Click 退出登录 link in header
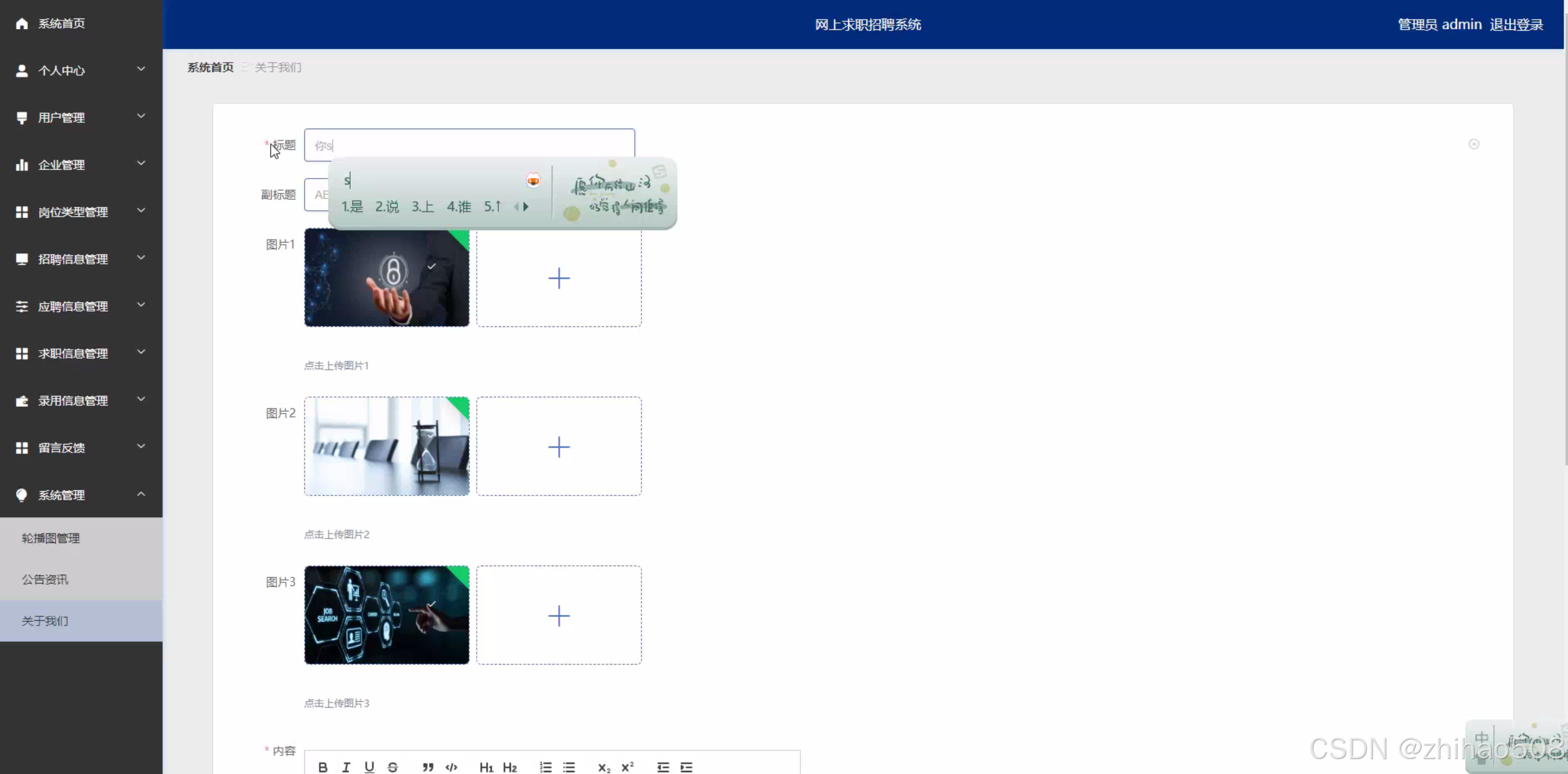This screenshot has height=774, width=1568. [1516, 25]
